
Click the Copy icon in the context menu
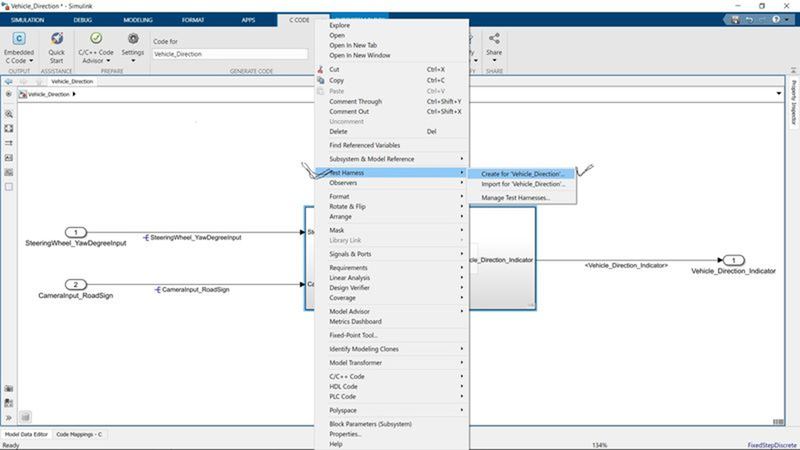[x=320, y=80]
